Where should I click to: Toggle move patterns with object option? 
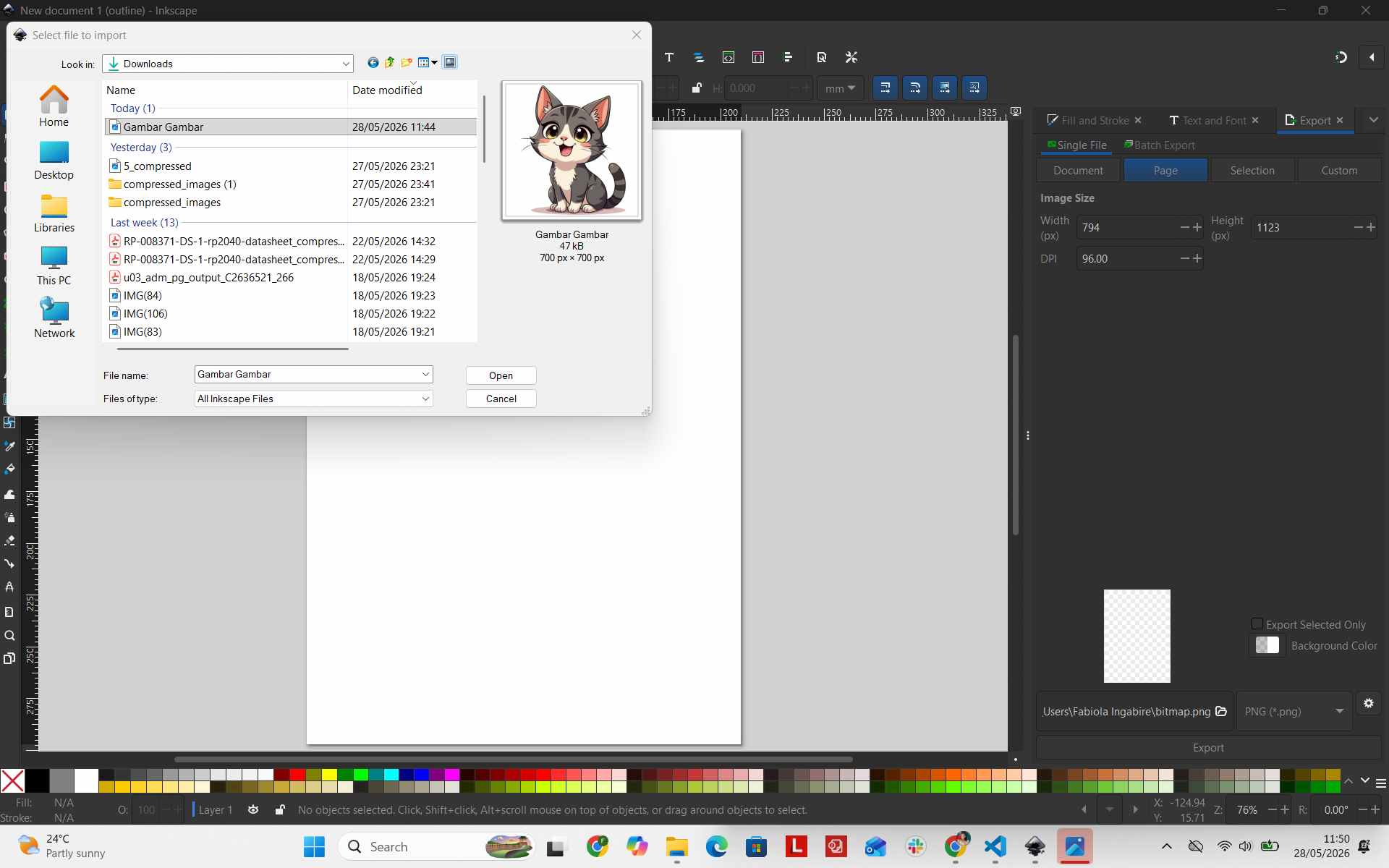(x=974, y=88)
